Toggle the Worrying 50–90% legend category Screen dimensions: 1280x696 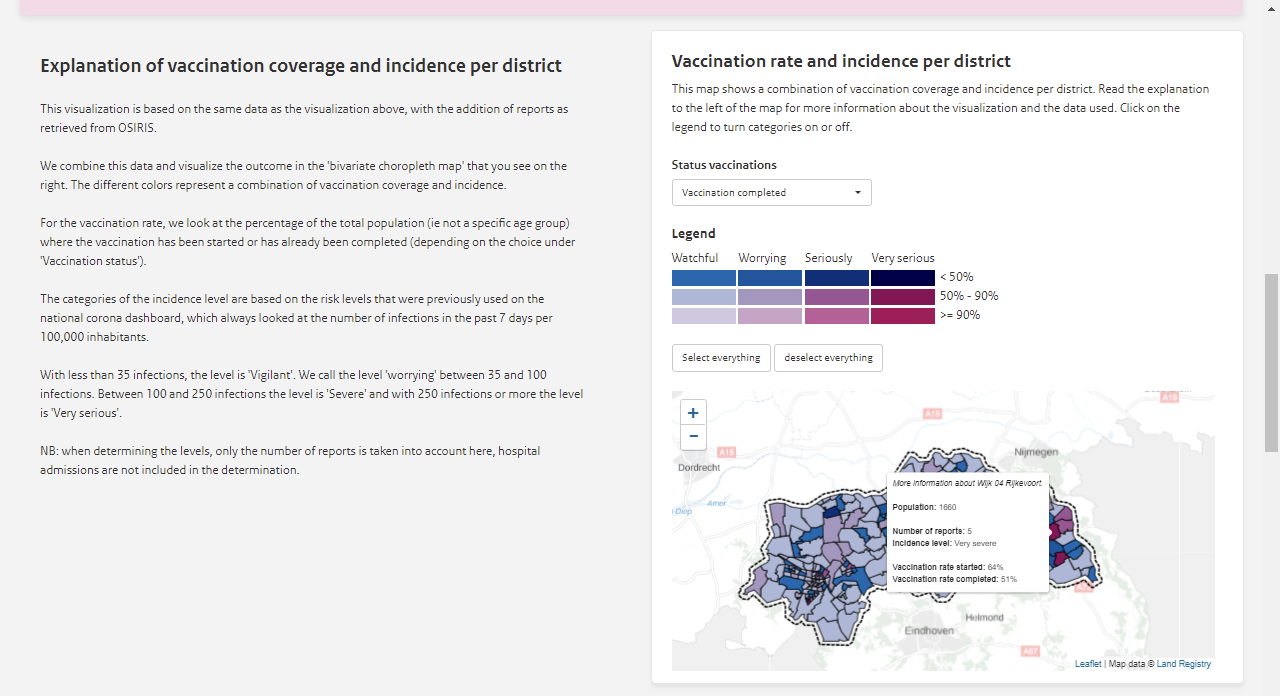pos(769,296)
